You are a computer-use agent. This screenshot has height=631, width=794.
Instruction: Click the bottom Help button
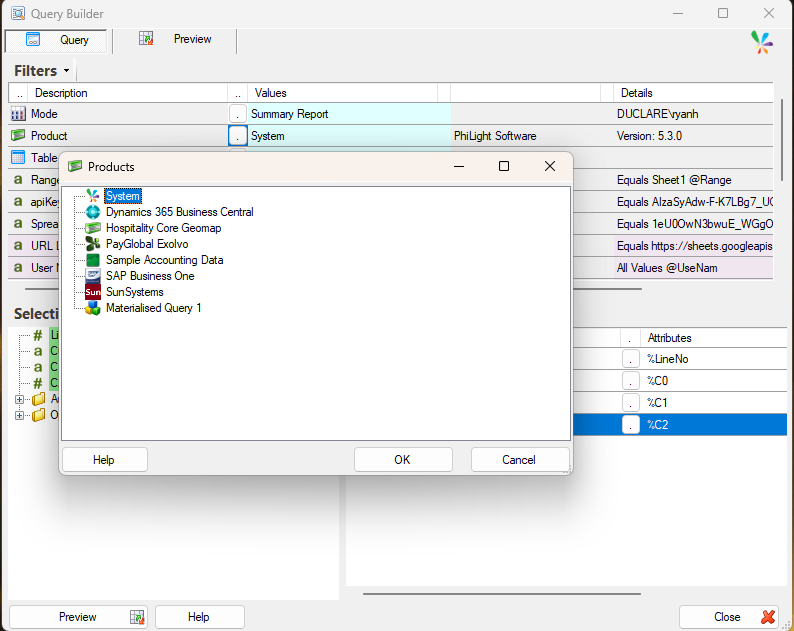tap(199, 617)
